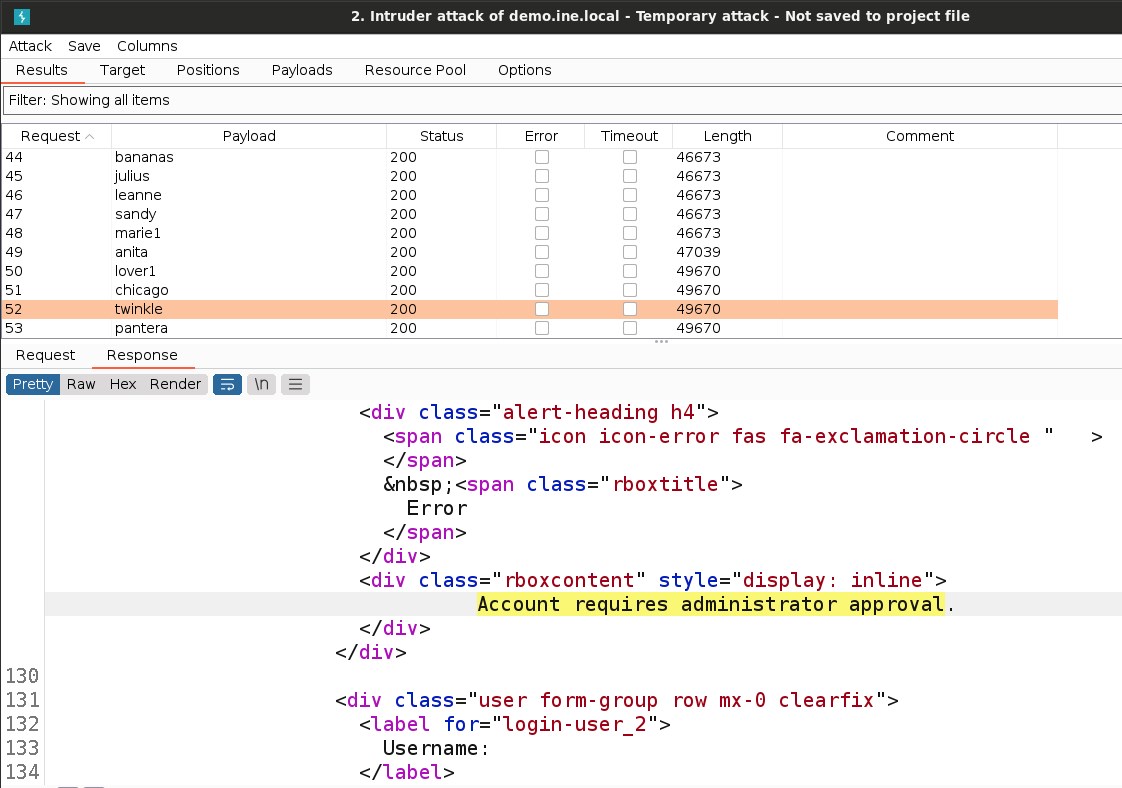
Task: Select the Raw view button
Action: point(81,384)
